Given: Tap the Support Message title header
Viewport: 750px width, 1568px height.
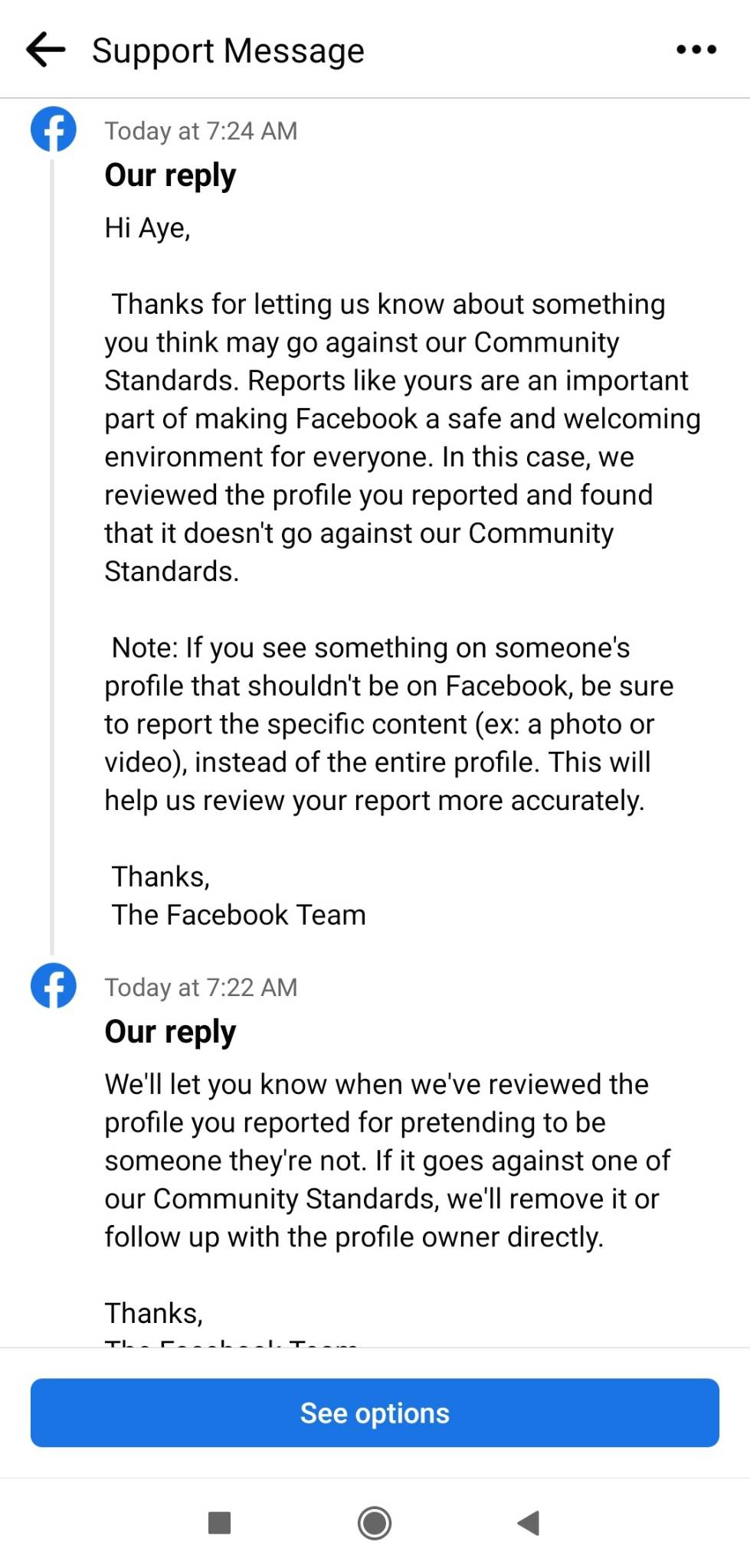Looking at the screenshot, I should [227, 49].
